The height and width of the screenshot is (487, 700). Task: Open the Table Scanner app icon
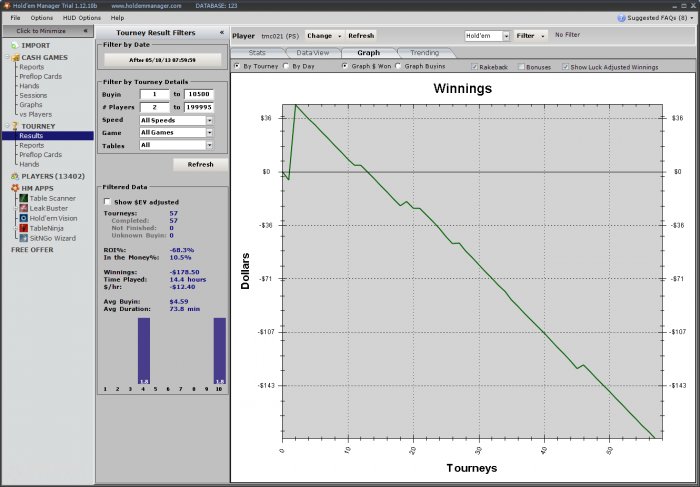click(22, 197)
